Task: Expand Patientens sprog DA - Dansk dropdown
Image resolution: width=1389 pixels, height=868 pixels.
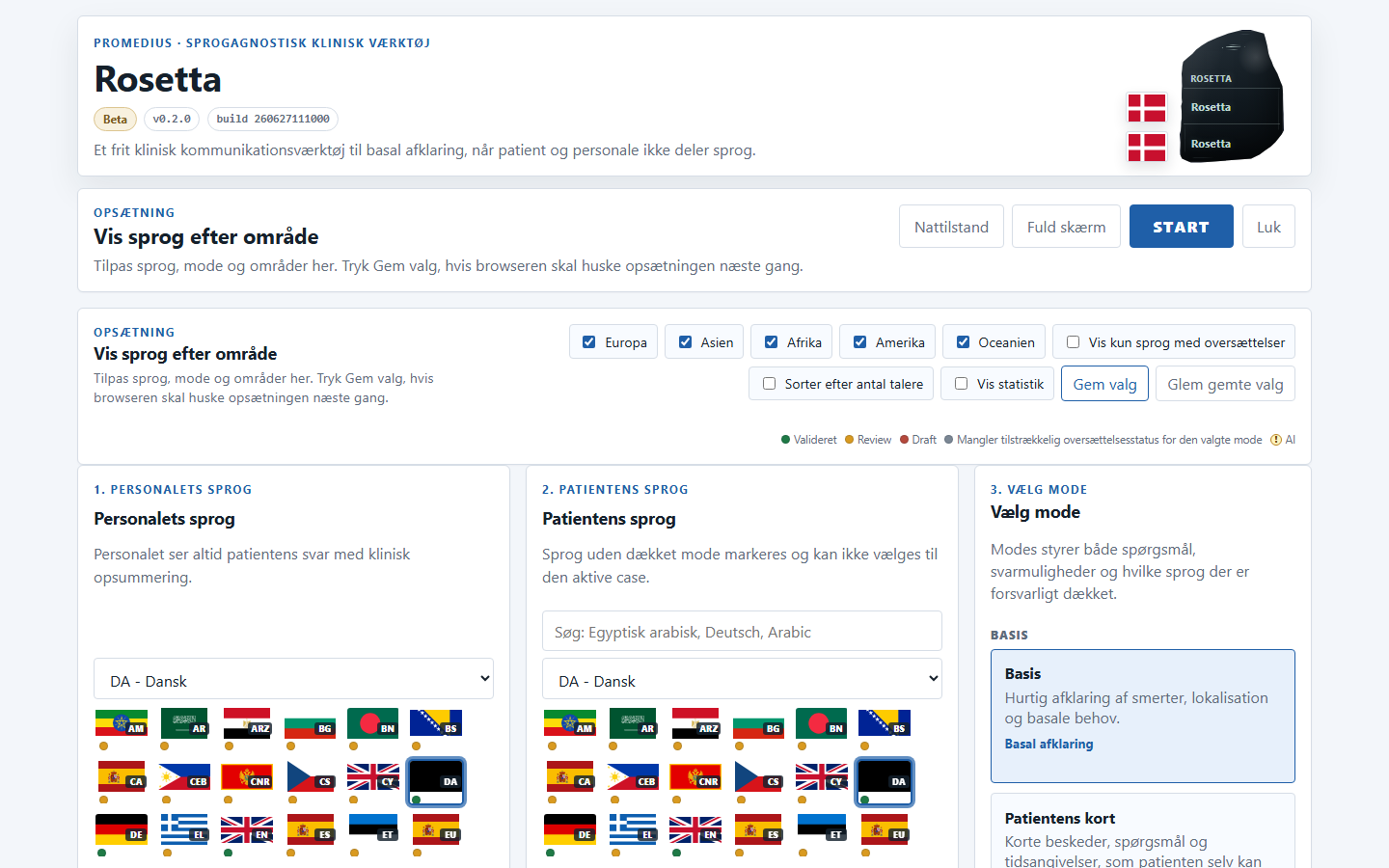Action: (x=742, y=679)
